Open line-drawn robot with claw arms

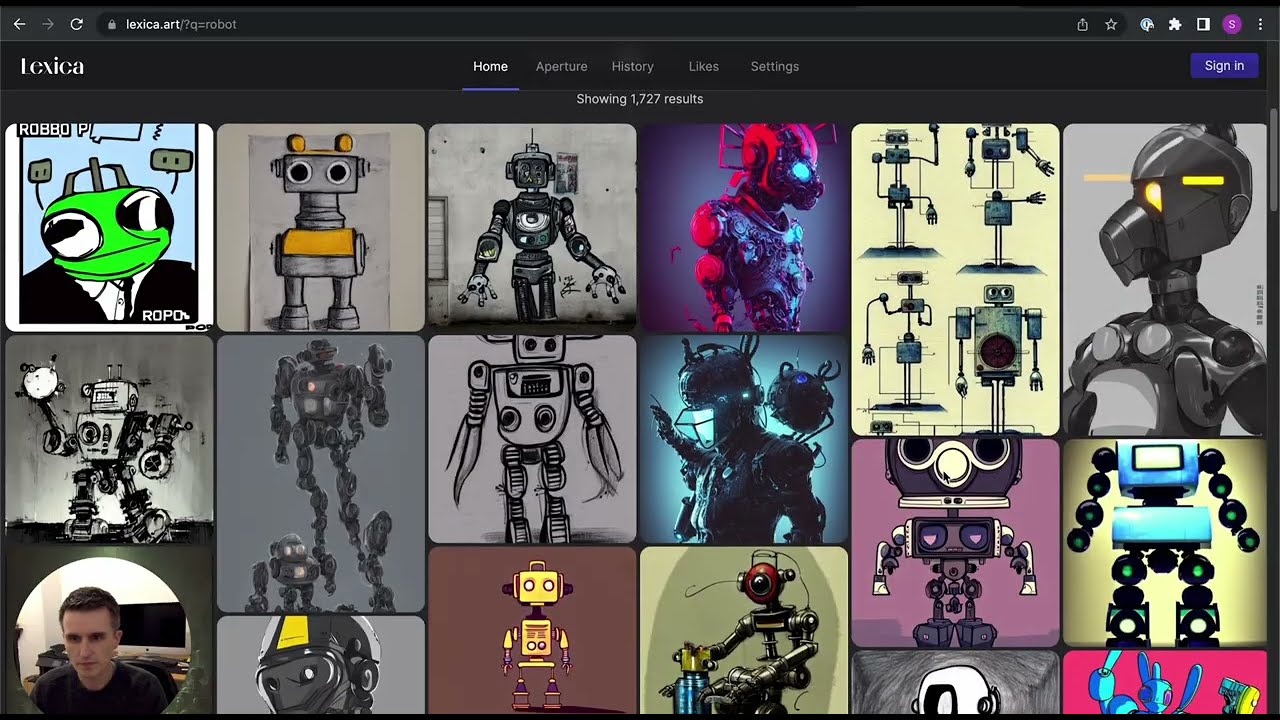pyautogui.click(x=532, y=439)
